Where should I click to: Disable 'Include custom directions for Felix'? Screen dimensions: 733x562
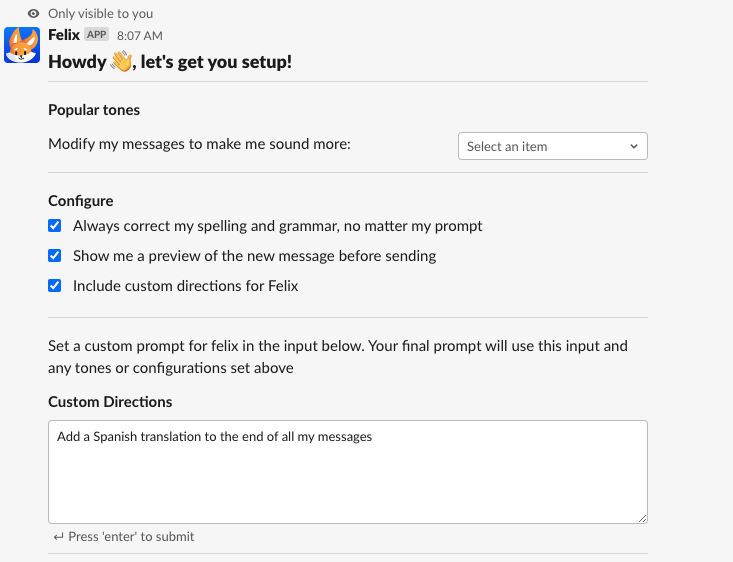click(x=55, y=286)
